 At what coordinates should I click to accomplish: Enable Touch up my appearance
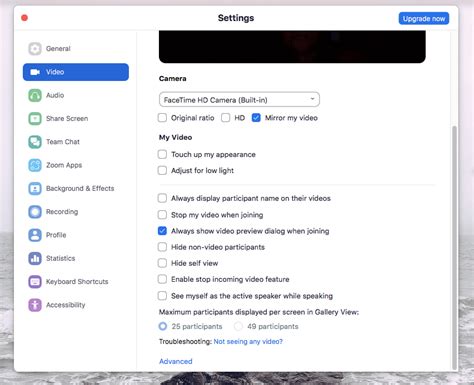point(162,154)
